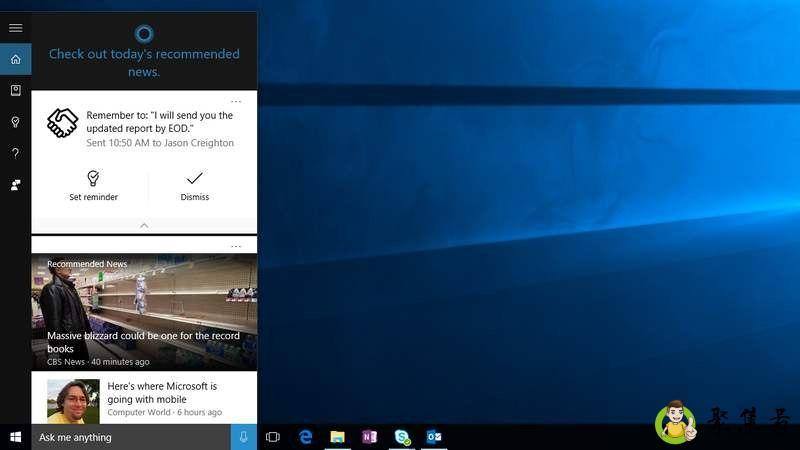Click the microphone icon to speak
The image size is (800, 450).
244,437
